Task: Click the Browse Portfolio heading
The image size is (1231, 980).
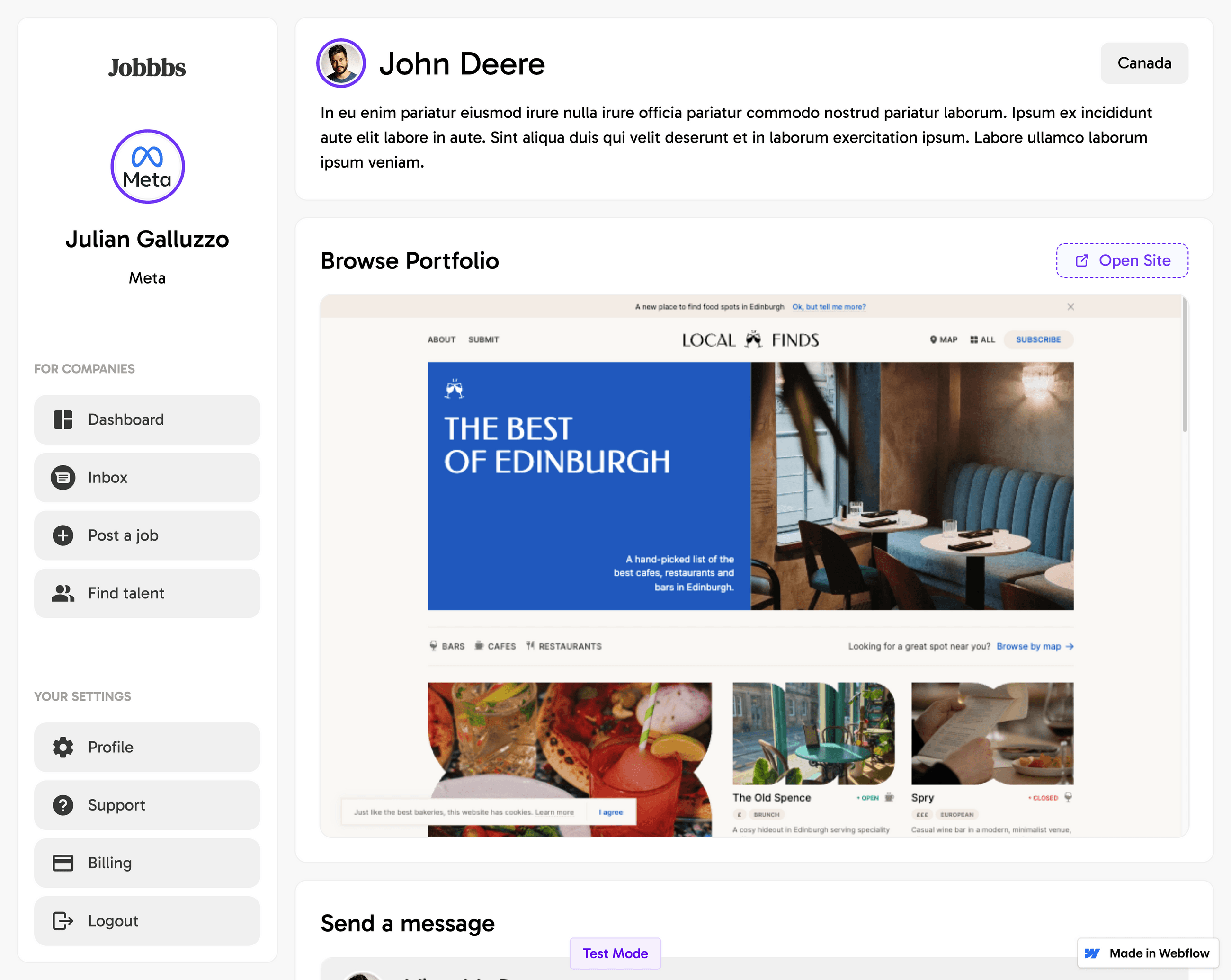Action: (410, 260)
